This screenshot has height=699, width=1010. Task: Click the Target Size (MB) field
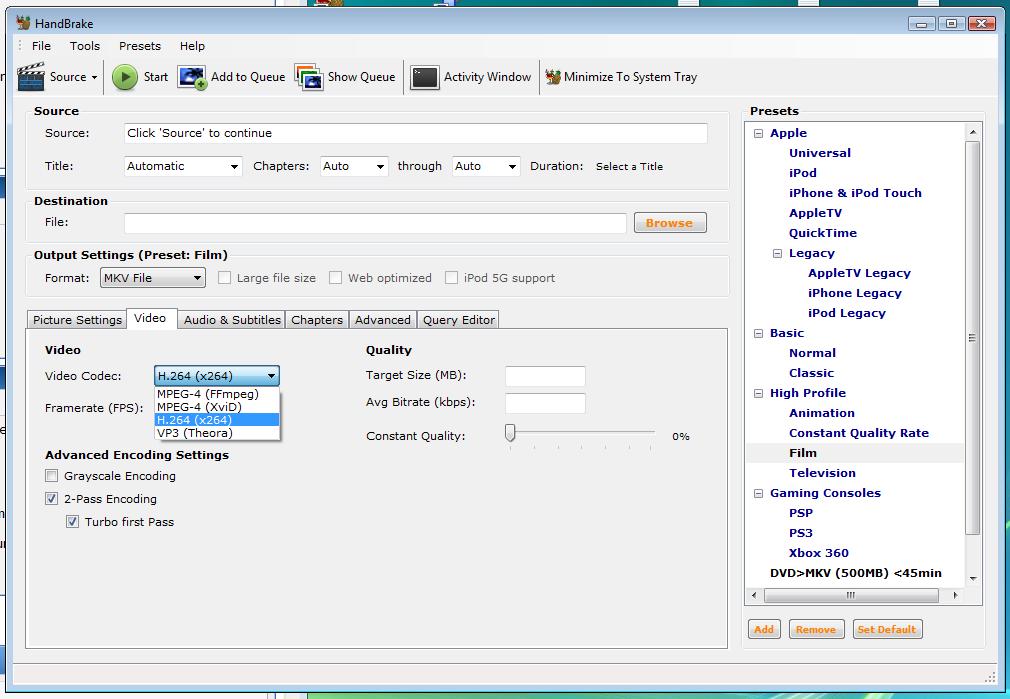(x=545, y=376)
